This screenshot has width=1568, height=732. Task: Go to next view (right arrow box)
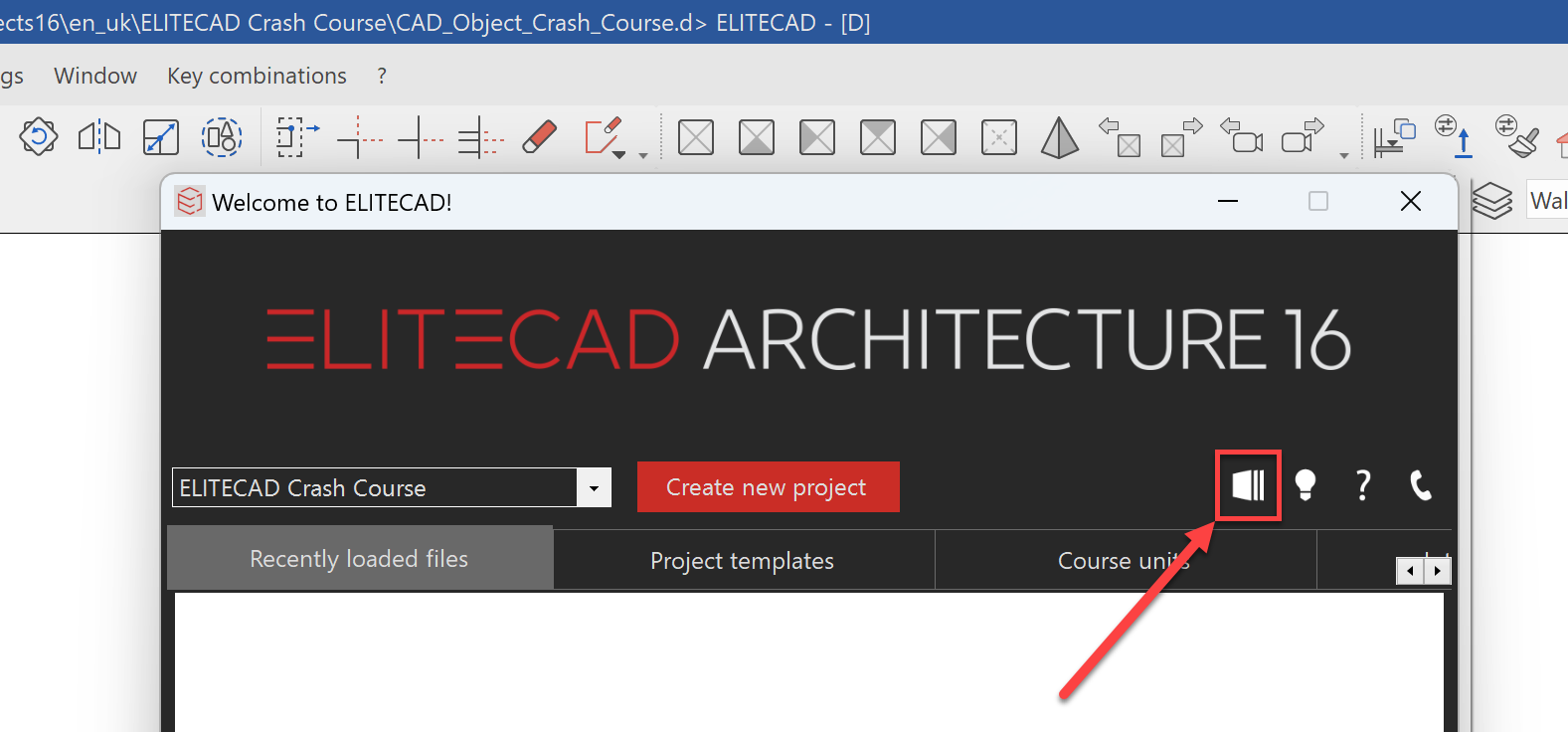pos(1181,137)
